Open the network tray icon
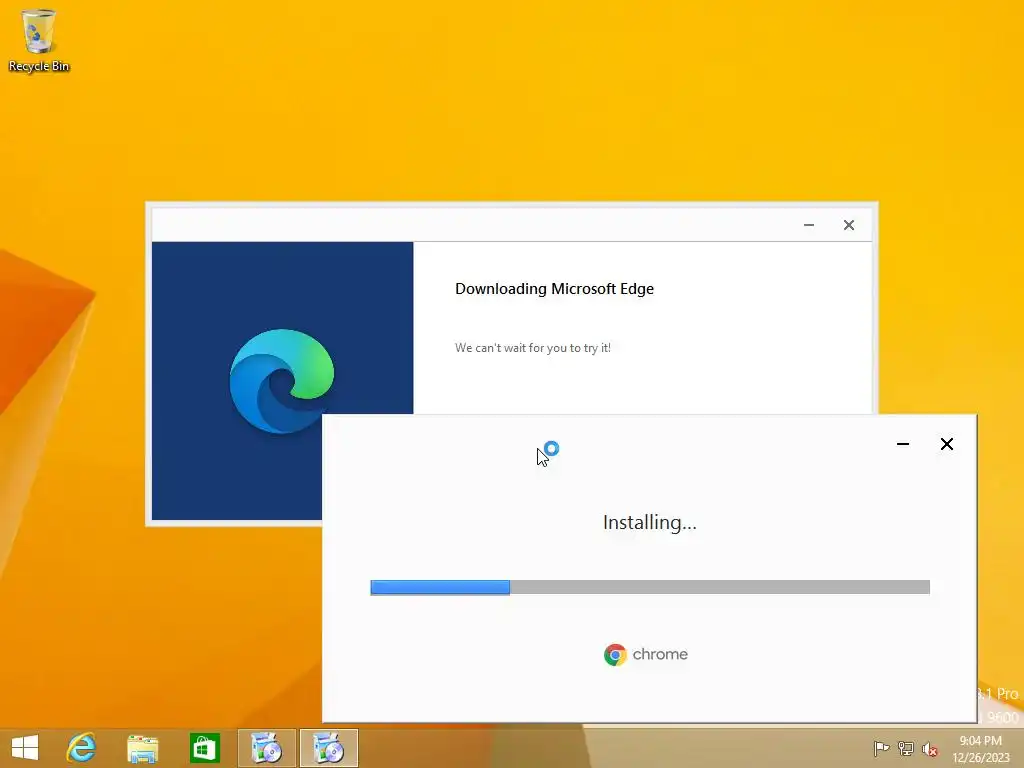Screen dimensions: 1024x768 pyautogui.click(x=906, y=748)
